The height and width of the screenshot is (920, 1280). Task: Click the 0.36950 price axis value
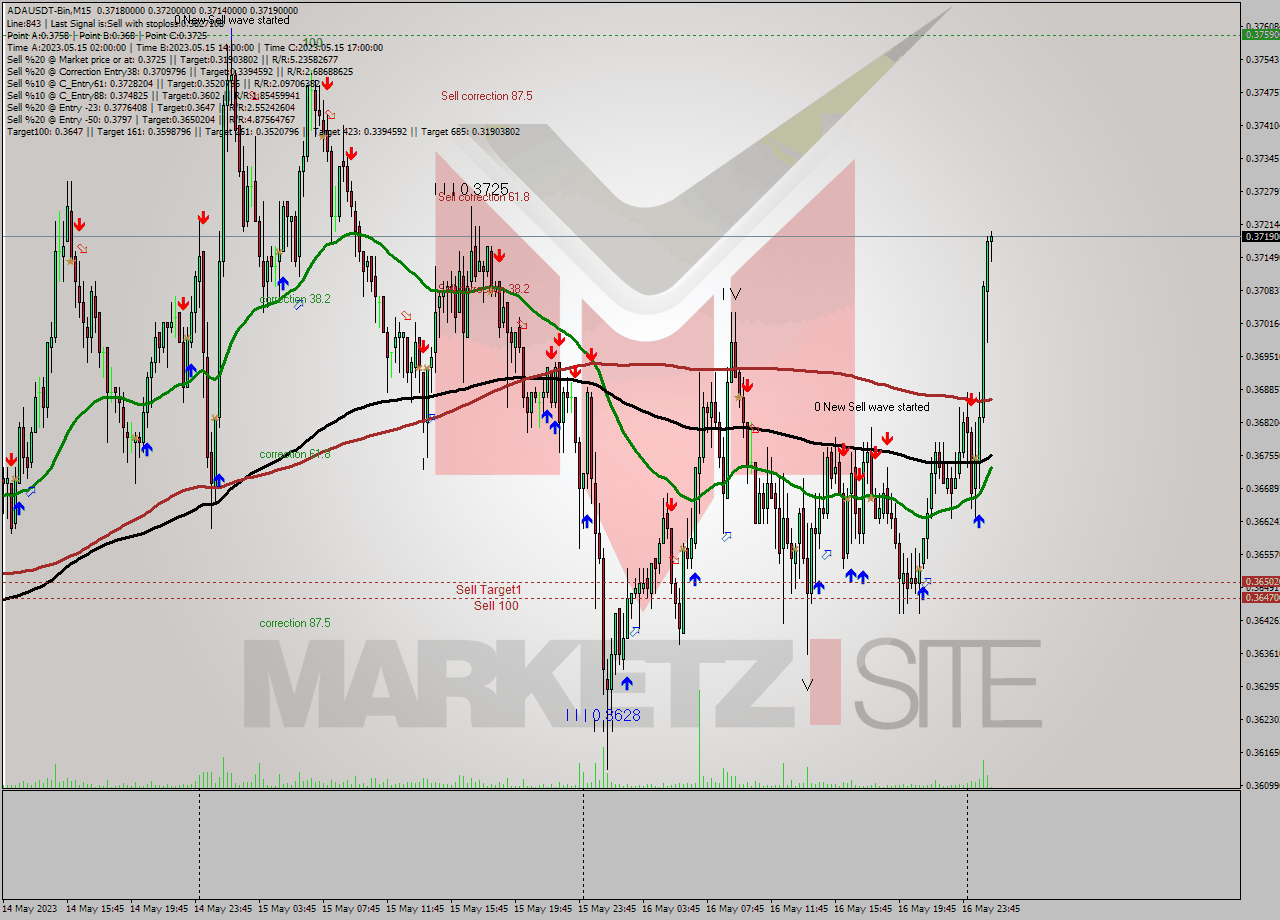(1261, 357)
